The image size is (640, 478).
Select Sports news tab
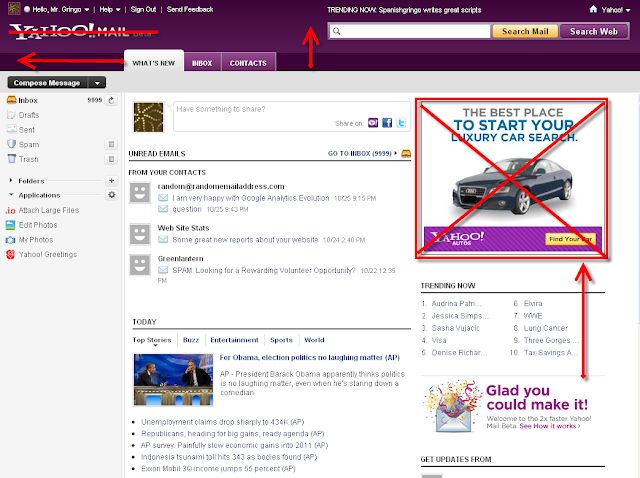coord(281,340)
